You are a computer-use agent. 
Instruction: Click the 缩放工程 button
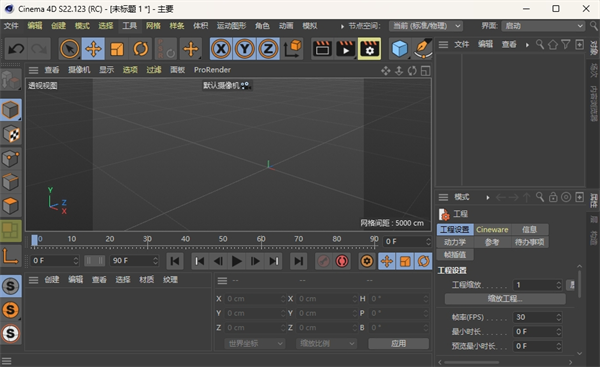click(x=505, y=298)
